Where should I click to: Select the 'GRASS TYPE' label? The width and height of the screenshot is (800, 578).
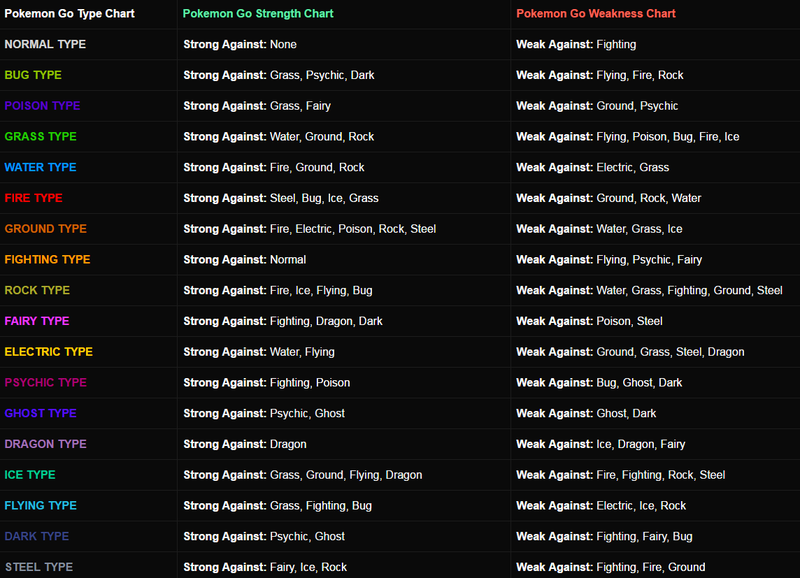coord(41,137)
